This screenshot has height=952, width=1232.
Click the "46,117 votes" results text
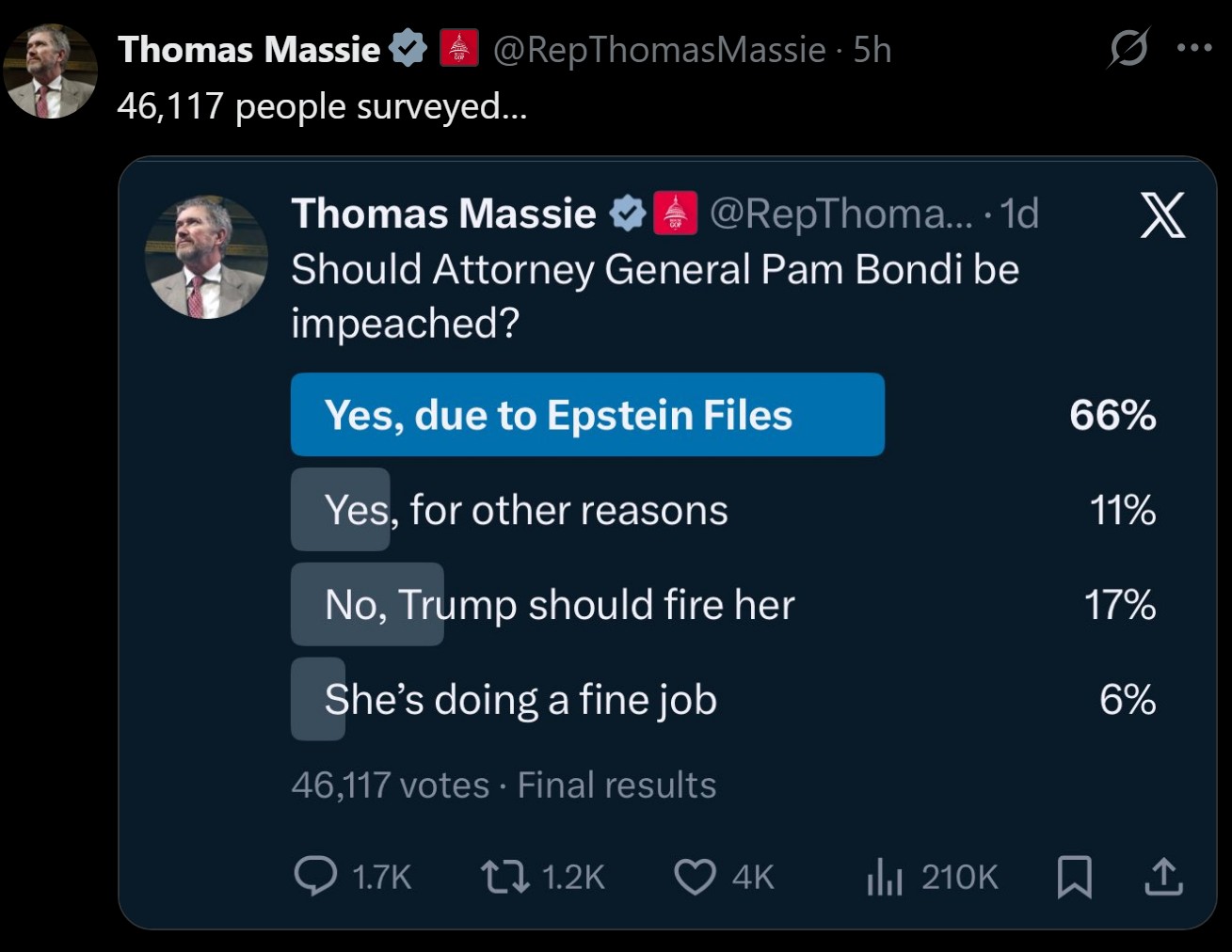click(390, 785)
